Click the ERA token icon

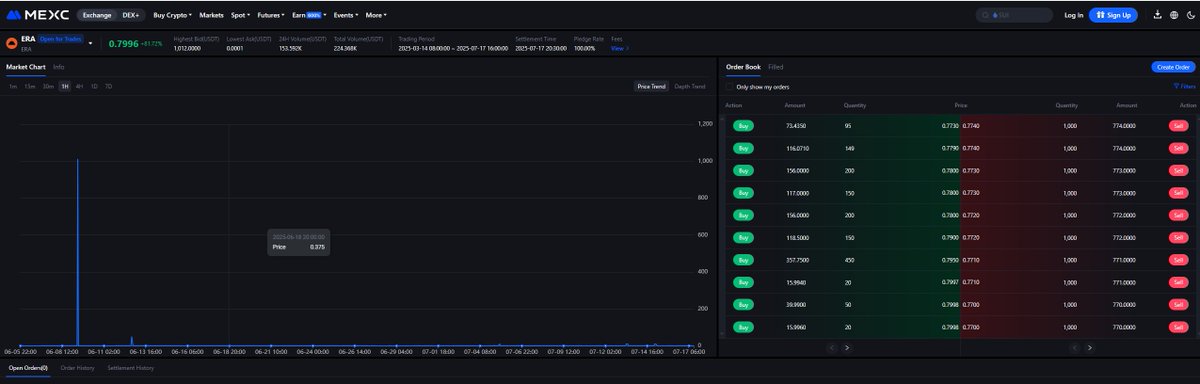[x=11, y=44]
